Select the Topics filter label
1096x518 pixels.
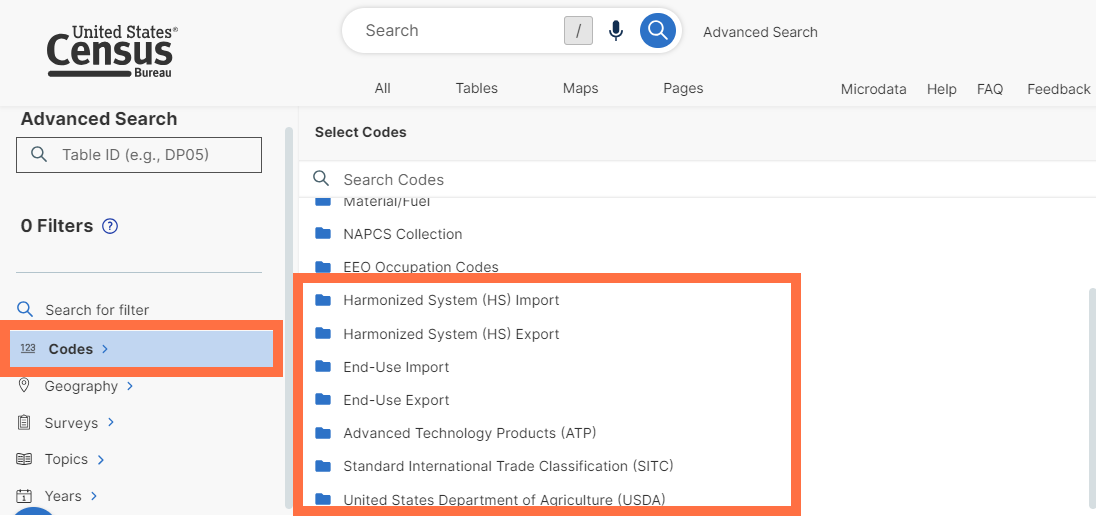point(66,459)
